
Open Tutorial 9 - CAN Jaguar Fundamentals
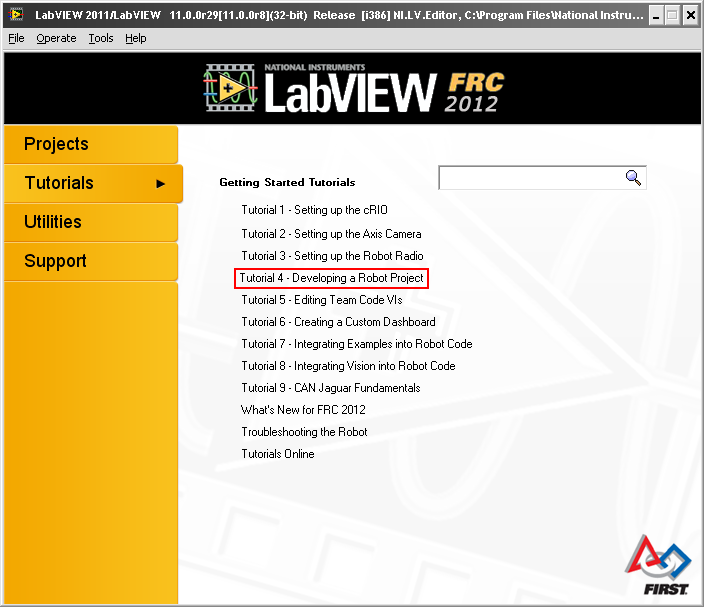[x=330, y=388]
